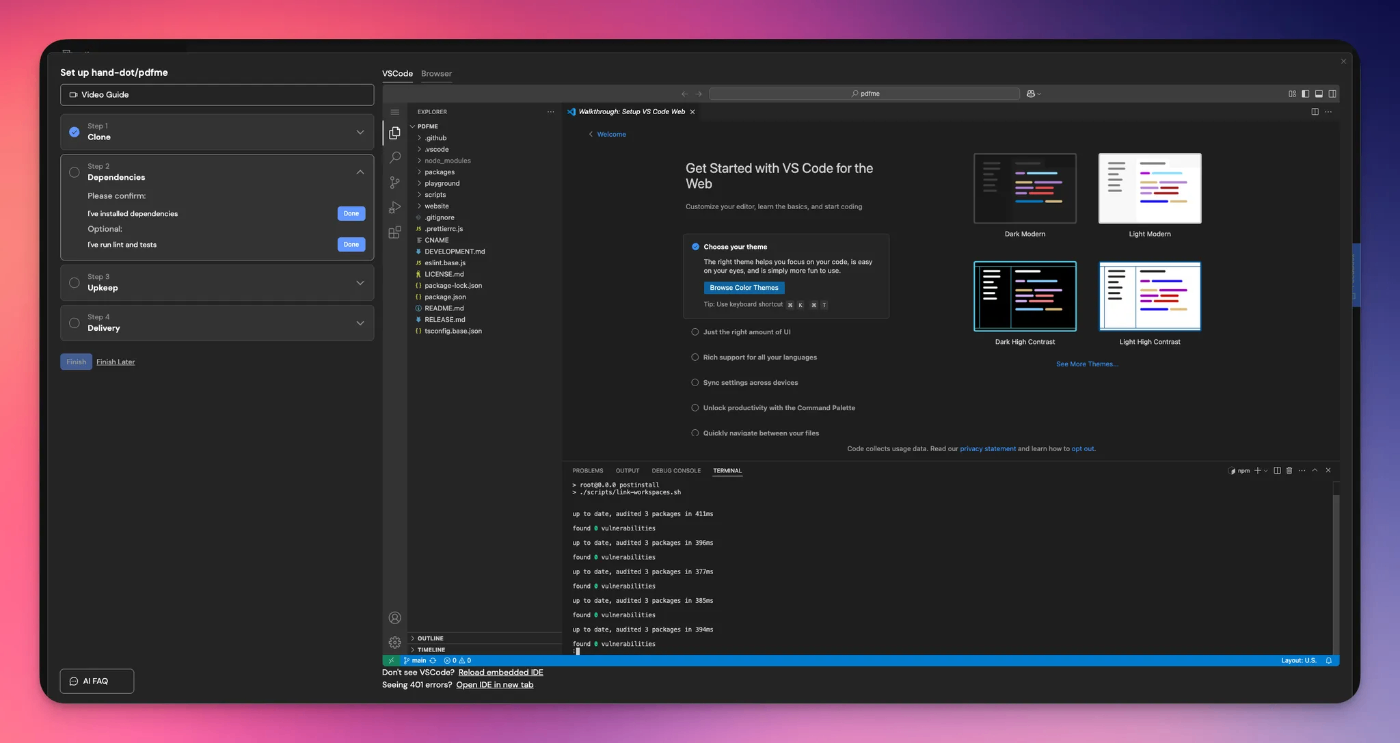Open editor more actions ellipsis
This screenshot has height=743, width=1400.
[1330, 112]
